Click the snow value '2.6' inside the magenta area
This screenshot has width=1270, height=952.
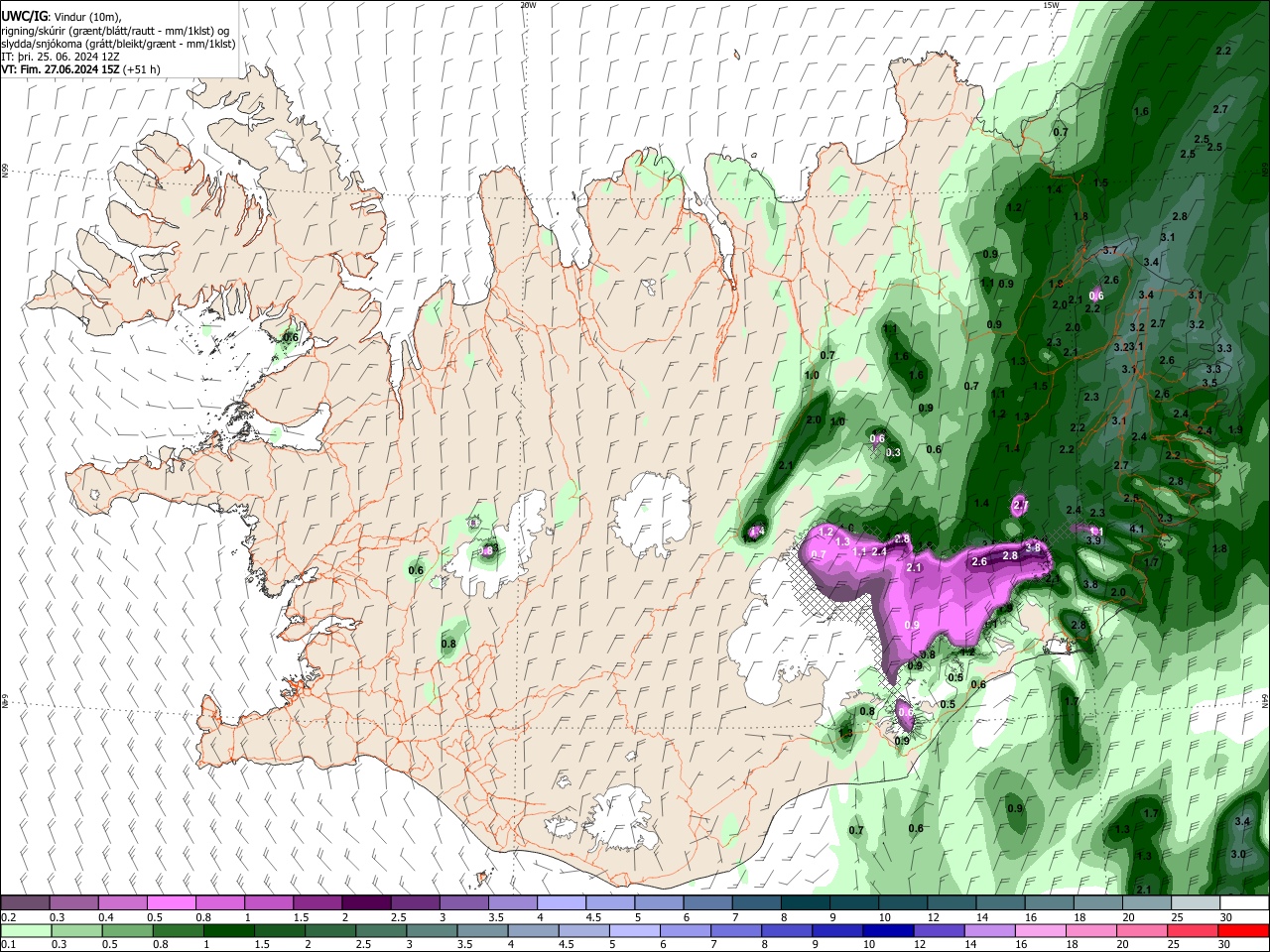(979, 562)
